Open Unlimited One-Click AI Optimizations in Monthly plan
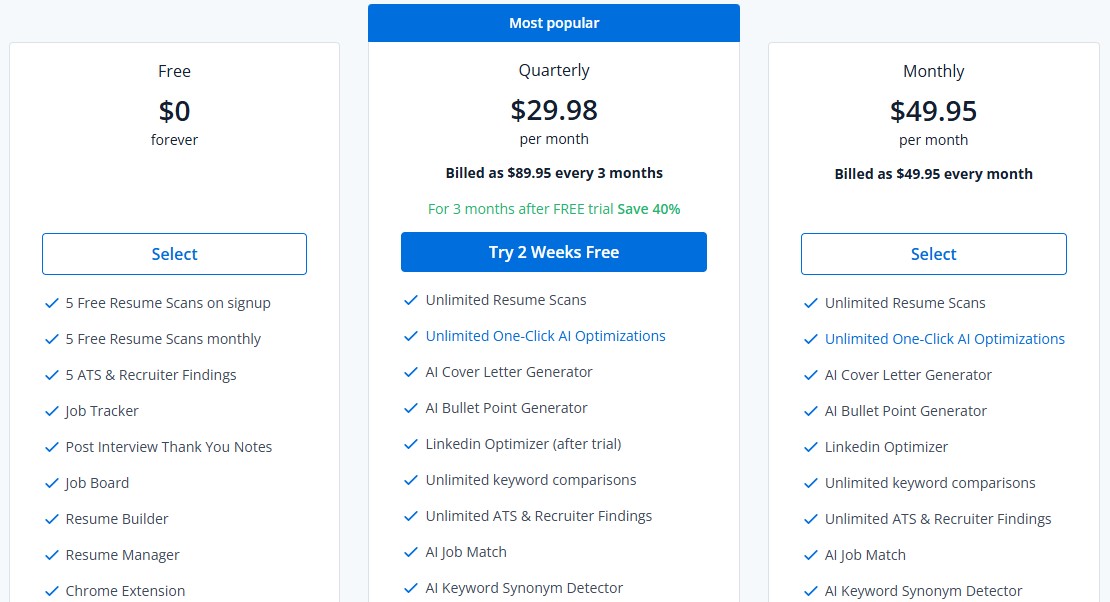 click(944, 339)
